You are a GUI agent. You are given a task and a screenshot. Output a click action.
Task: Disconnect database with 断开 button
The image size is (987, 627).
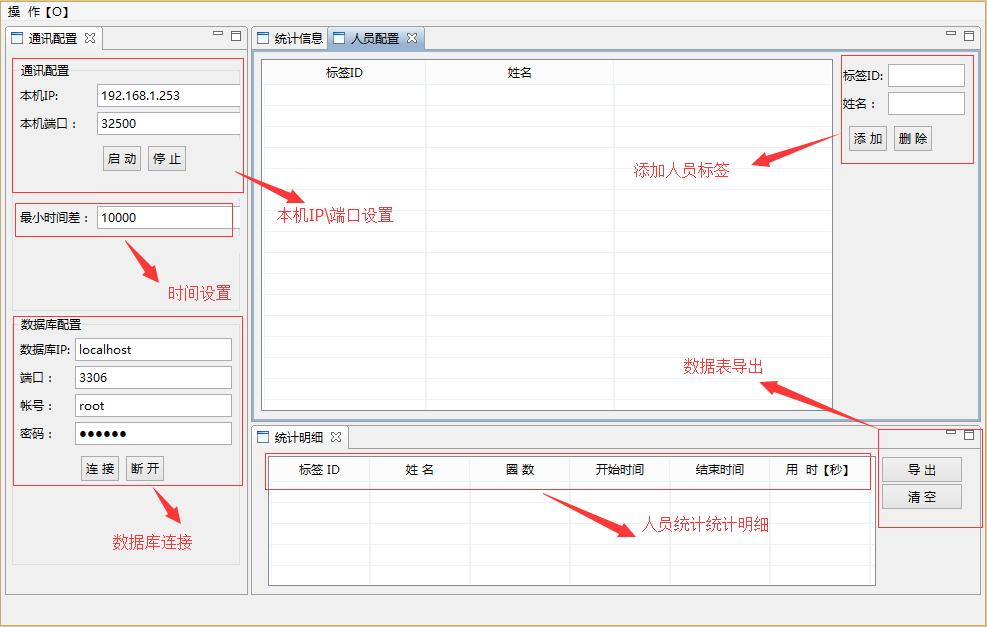pos(145,468)
